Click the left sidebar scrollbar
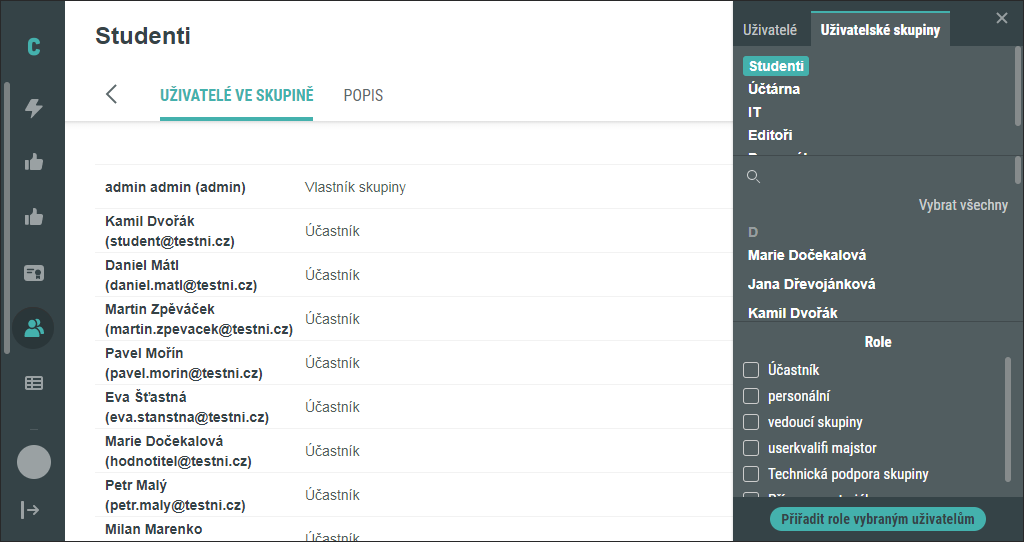The image size is (1024, 542). 7,218
